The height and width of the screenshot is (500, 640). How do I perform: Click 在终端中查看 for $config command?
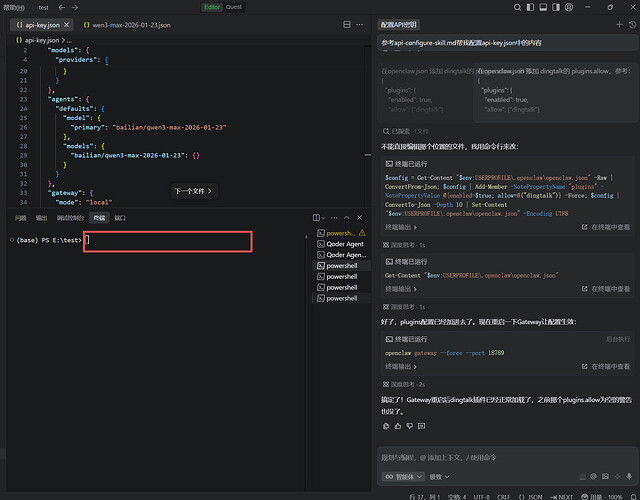click(606, 227)
